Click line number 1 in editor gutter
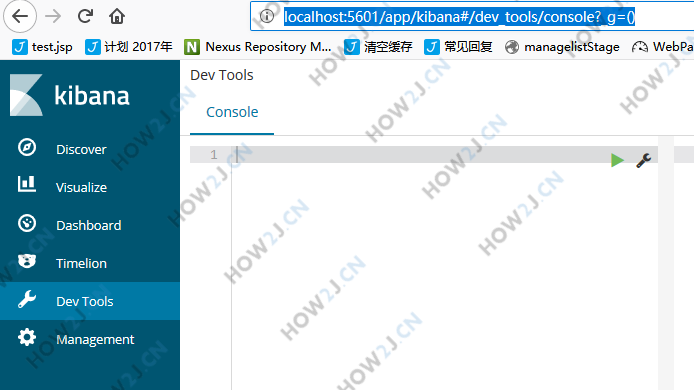 (x=214, y=154)
